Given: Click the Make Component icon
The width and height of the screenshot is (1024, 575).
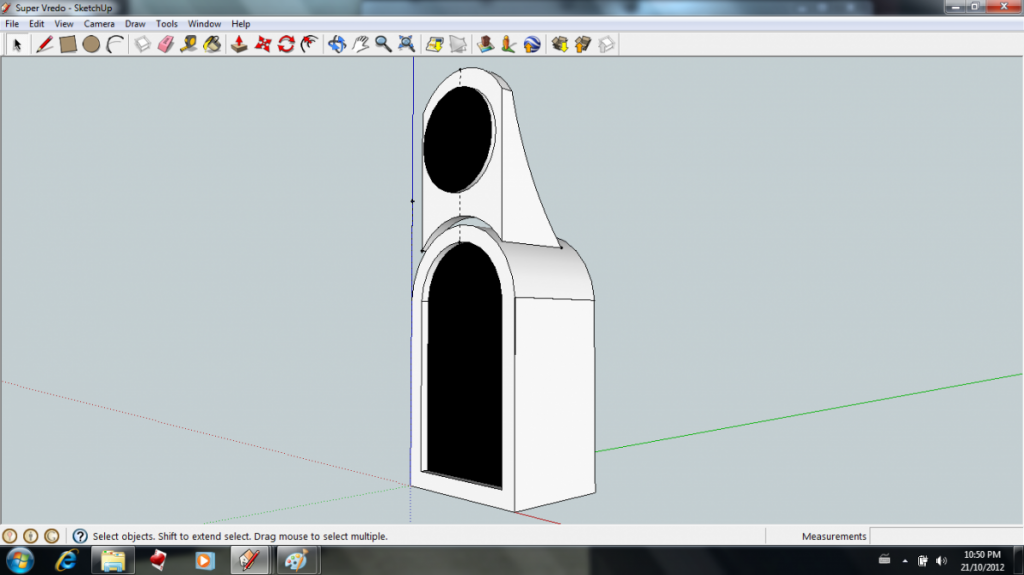Looking at the screenshot, I should pyautogui.click(x=142, y=44).
